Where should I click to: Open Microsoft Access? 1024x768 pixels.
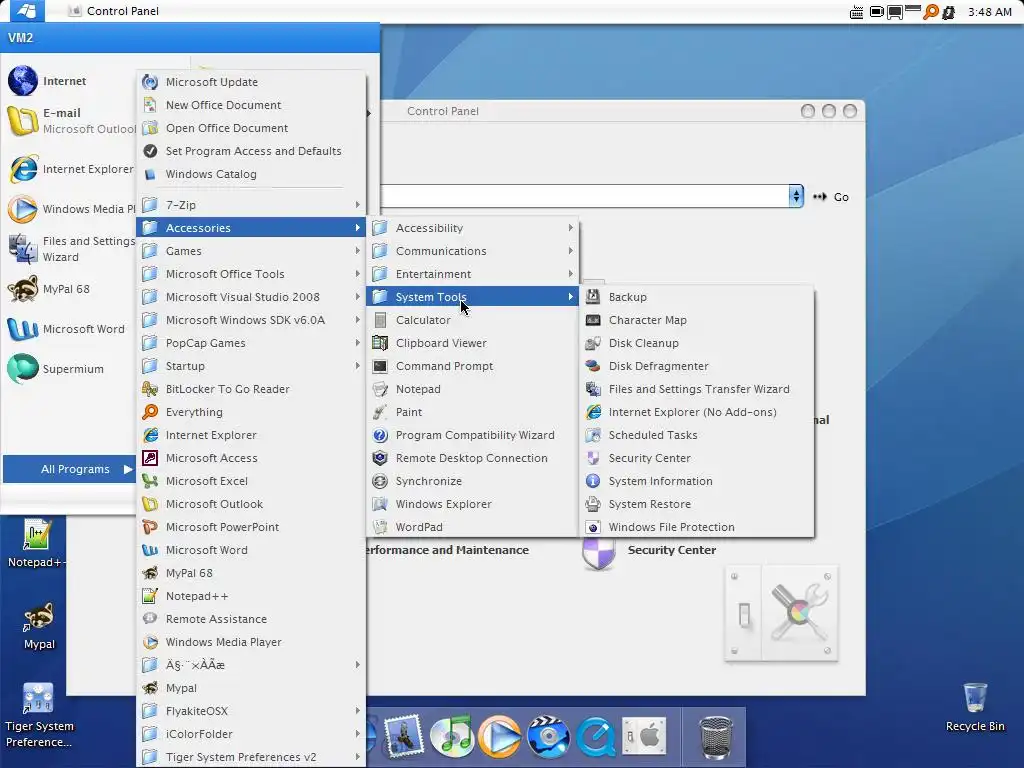click(x=251, y=458)
